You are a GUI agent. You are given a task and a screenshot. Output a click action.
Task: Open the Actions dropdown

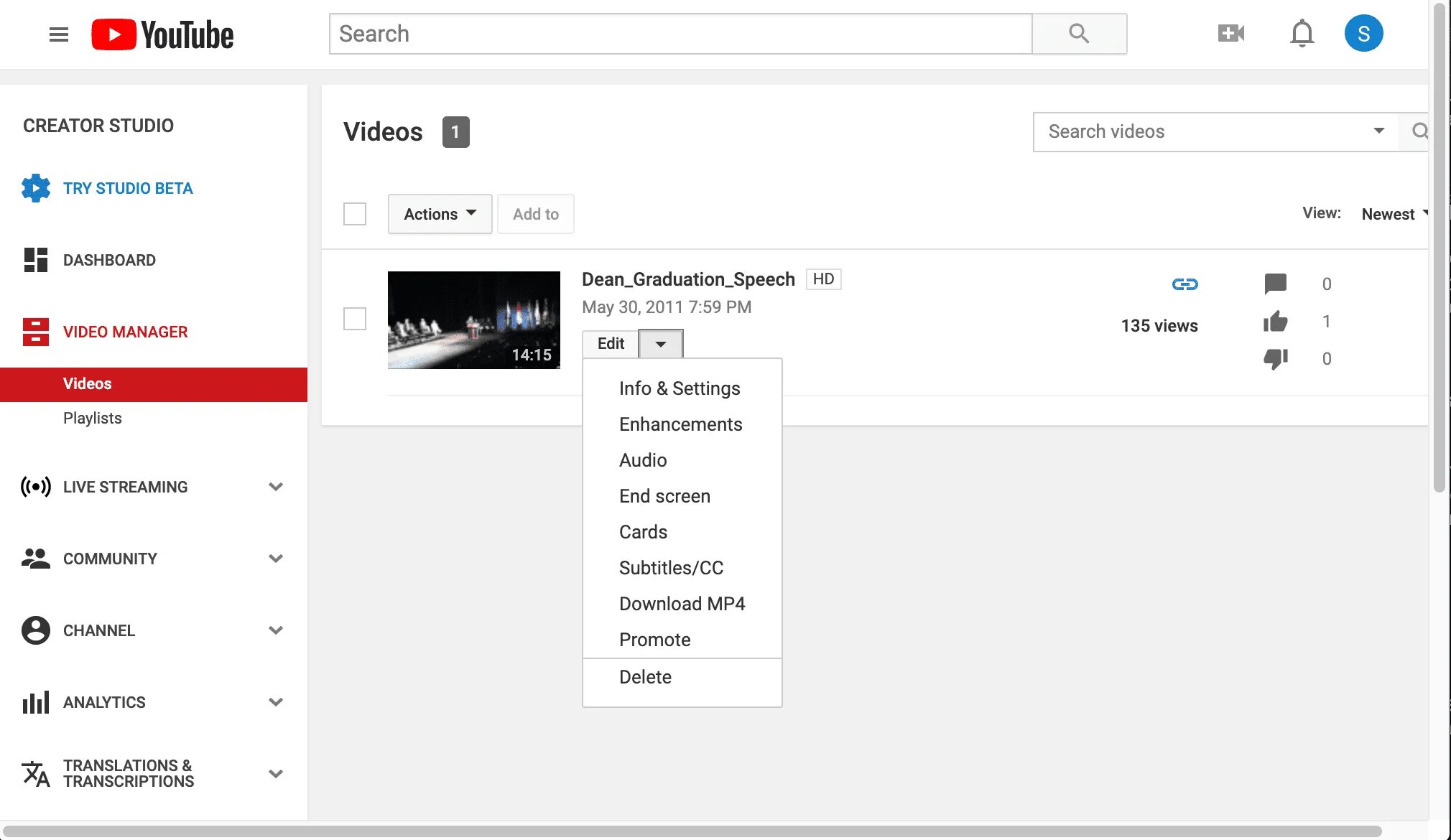[x=440, y=214]
